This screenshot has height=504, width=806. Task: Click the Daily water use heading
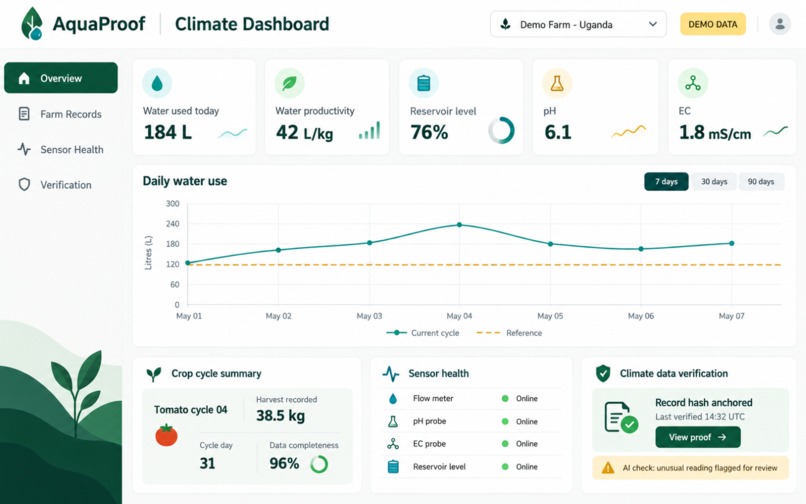(185, 181)
